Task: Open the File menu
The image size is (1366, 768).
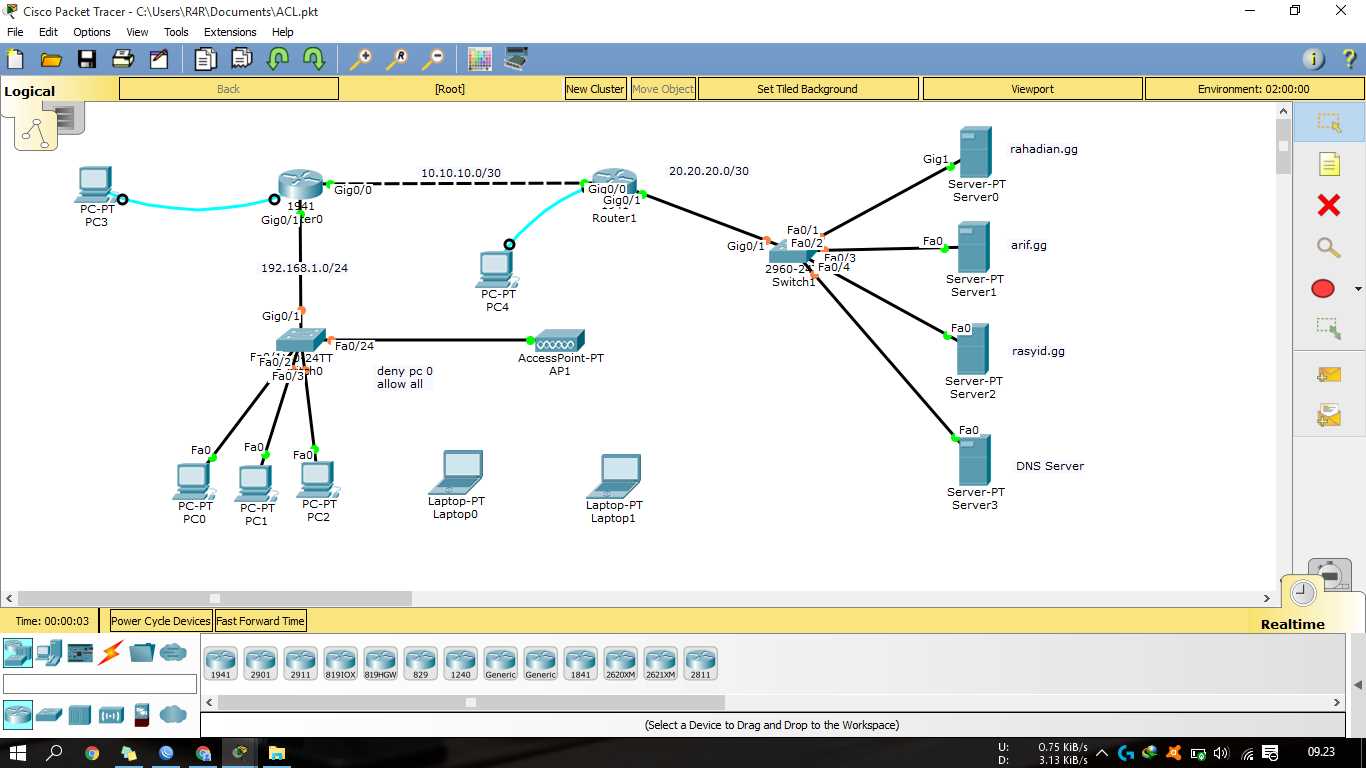Action: pos(15,32)
